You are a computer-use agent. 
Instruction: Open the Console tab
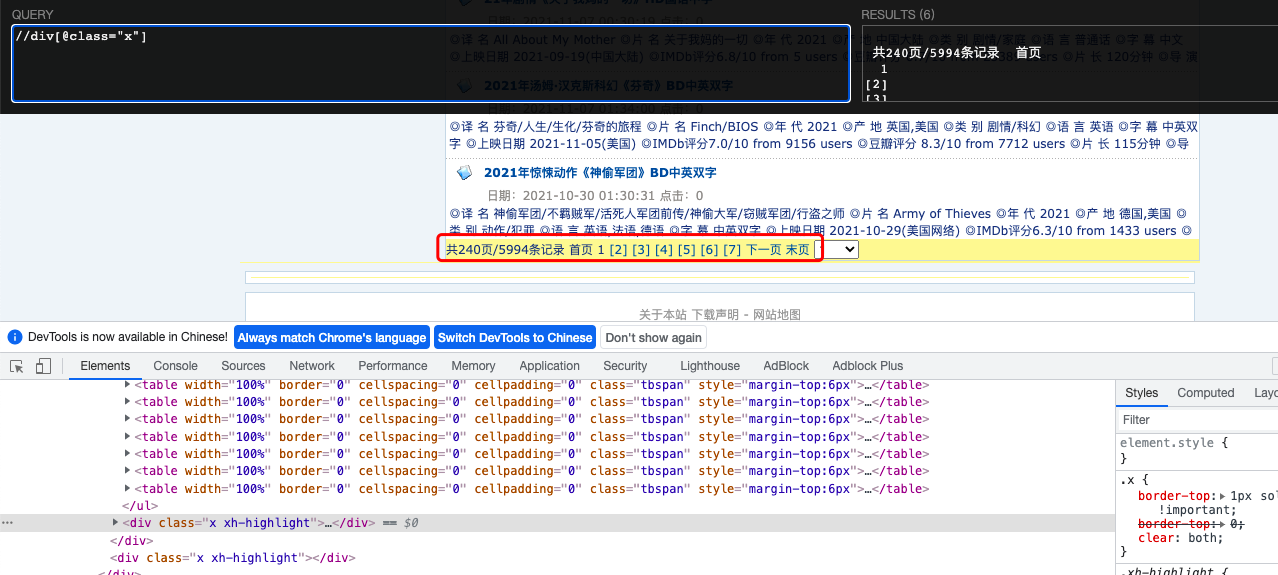coord(175,366)
